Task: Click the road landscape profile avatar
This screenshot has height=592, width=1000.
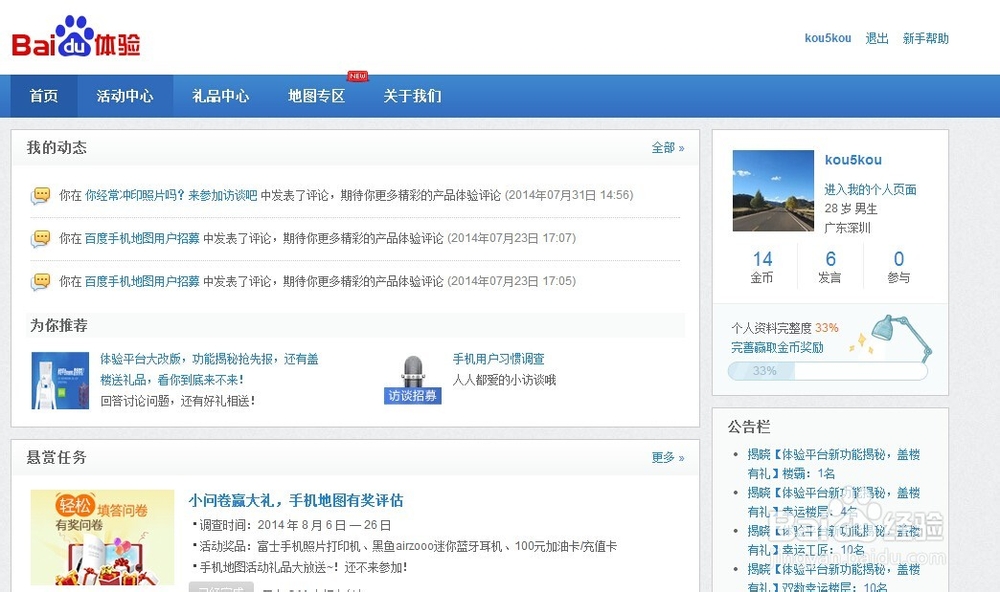Action: (773, 191)
